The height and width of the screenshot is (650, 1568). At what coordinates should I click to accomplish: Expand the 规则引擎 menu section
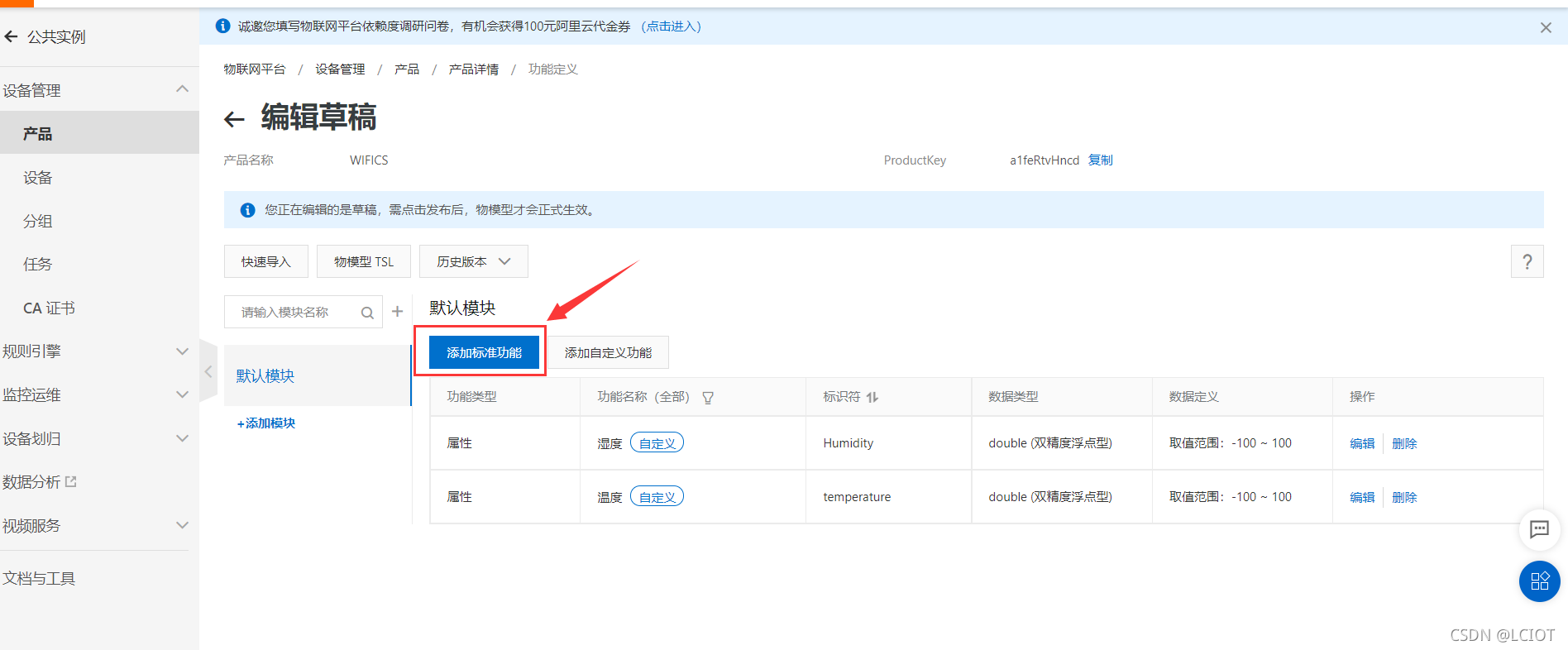183,351
